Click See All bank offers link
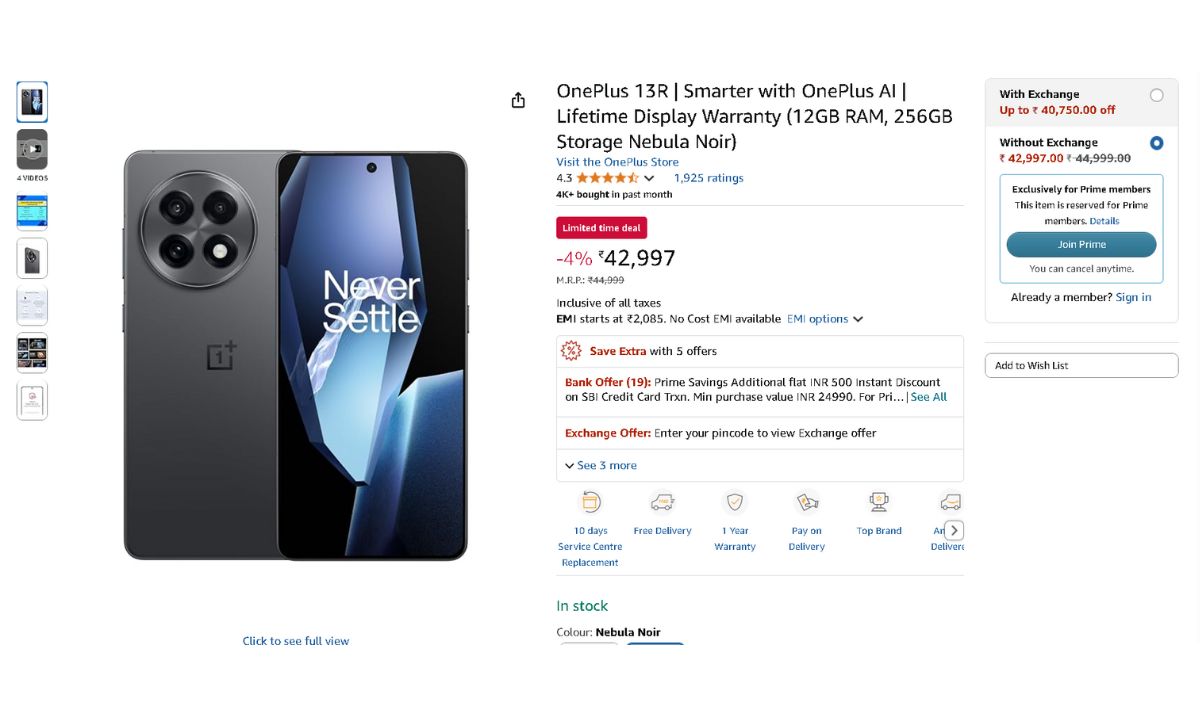The width and height of the screenshot is (1200, 720). 928,397
